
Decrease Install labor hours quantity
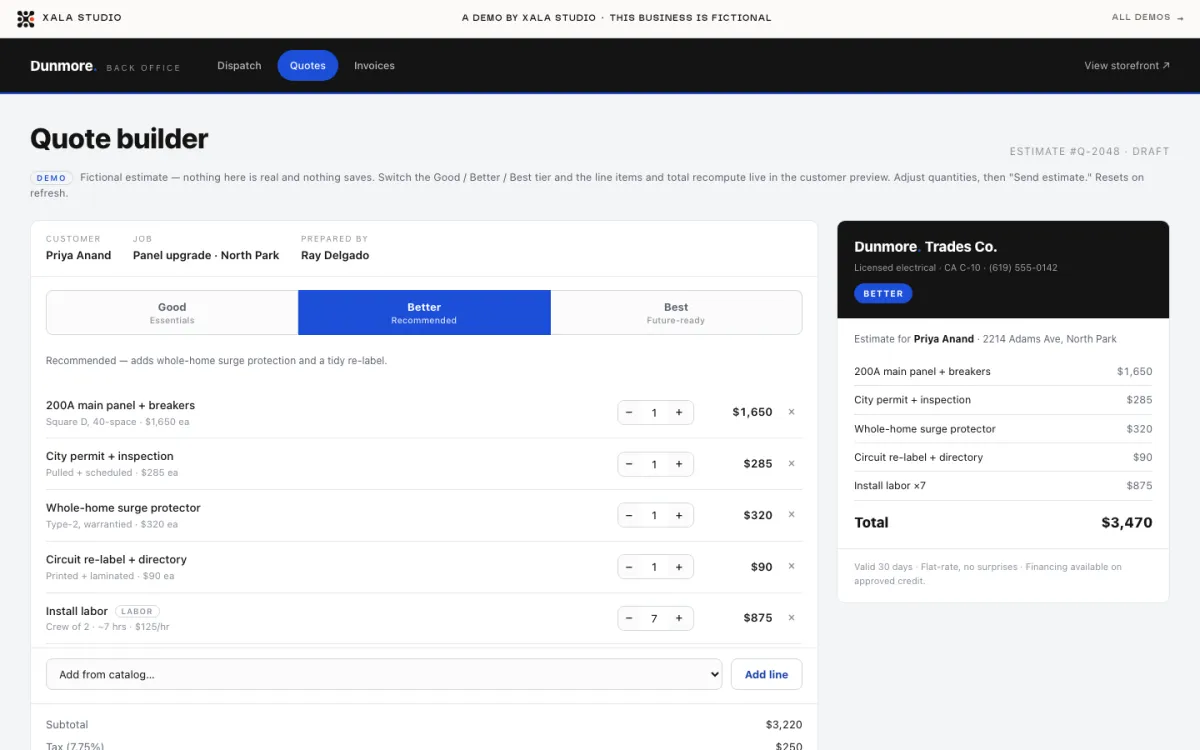[x=629, y=618]
